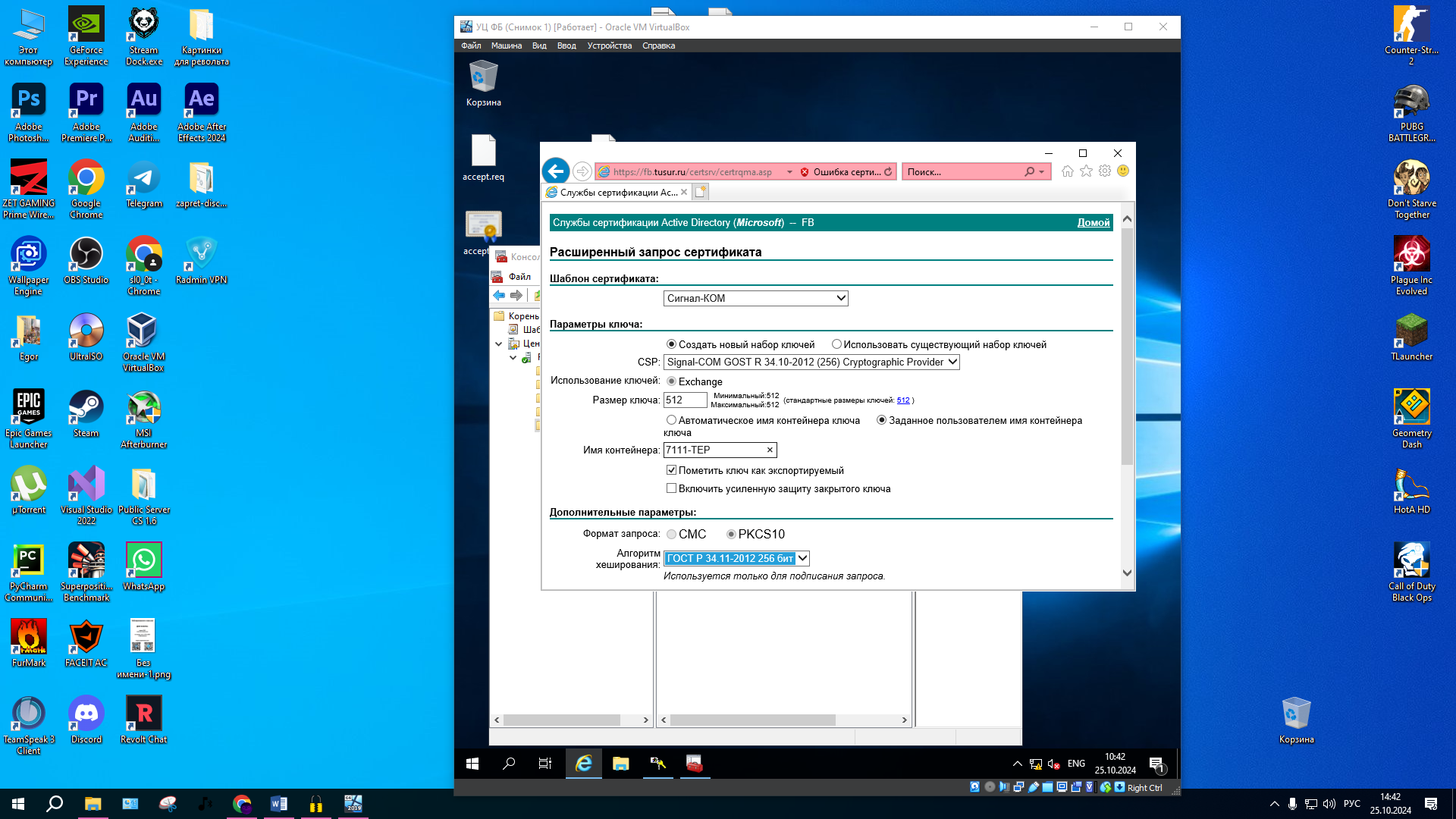Select 'Использовать существующий набор ключей' radio

click(x=836, y=344)
